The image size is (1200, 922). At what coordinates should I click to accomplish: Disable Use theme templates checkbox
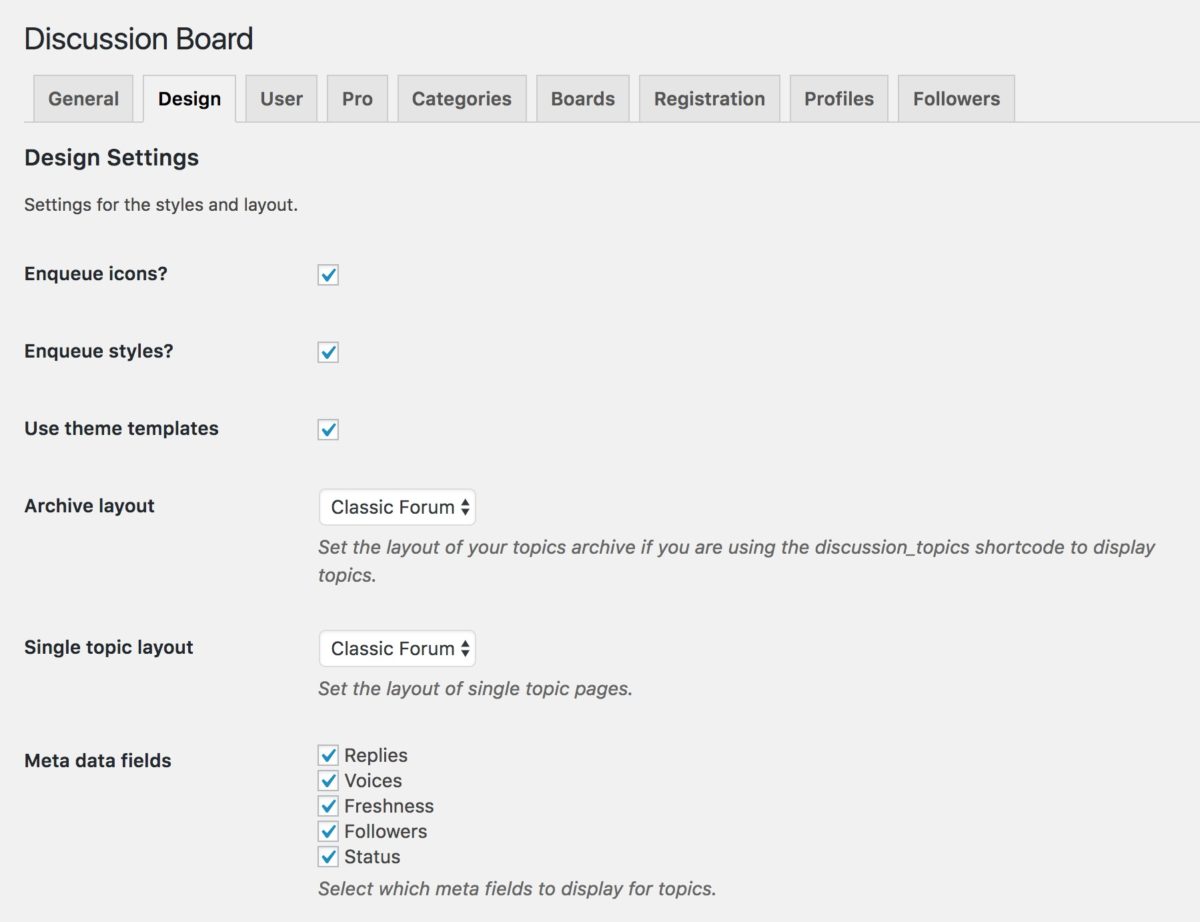tap(328, 429)
